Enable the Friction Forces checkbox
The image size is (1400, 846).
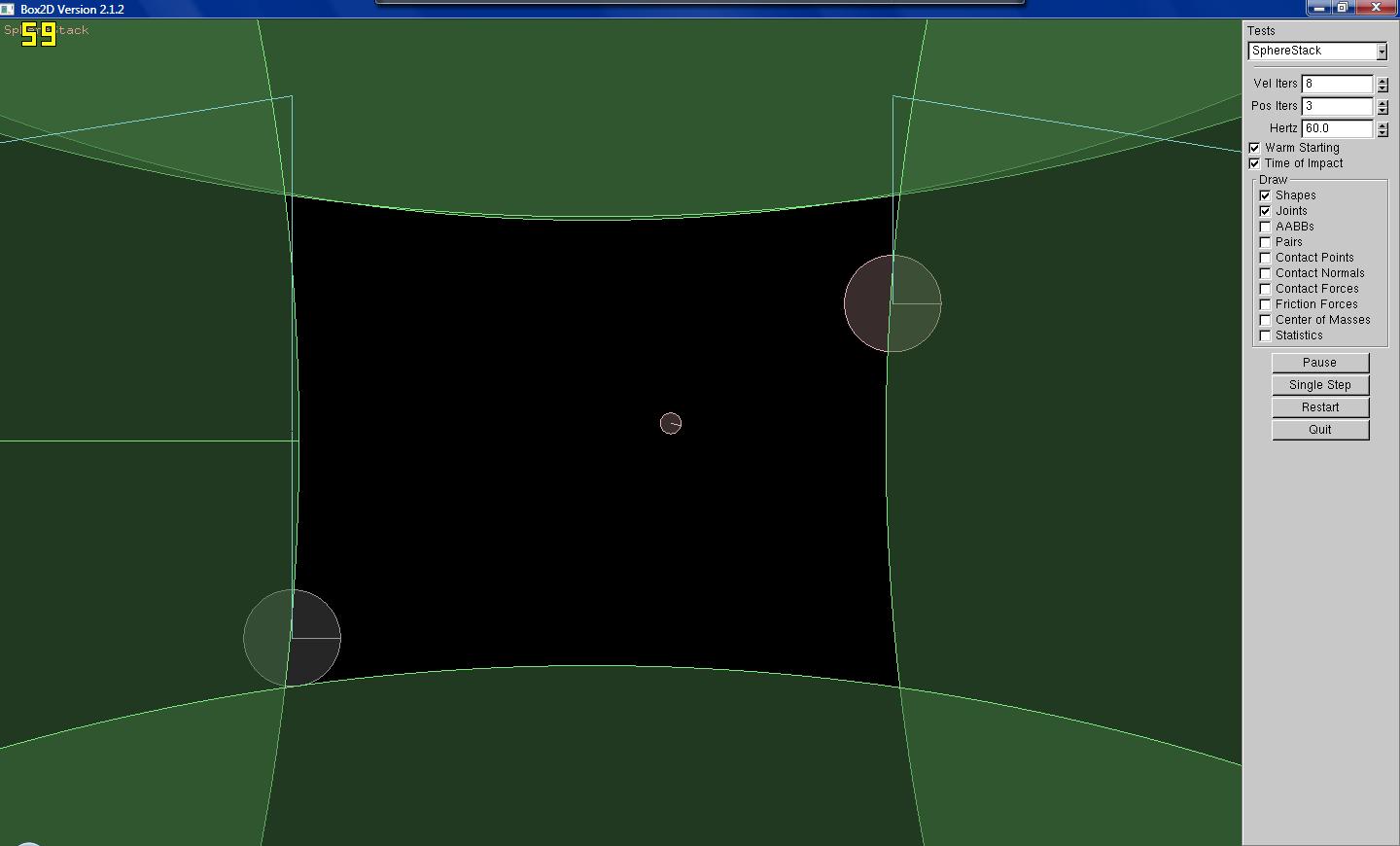click(x=1265, y=304)
